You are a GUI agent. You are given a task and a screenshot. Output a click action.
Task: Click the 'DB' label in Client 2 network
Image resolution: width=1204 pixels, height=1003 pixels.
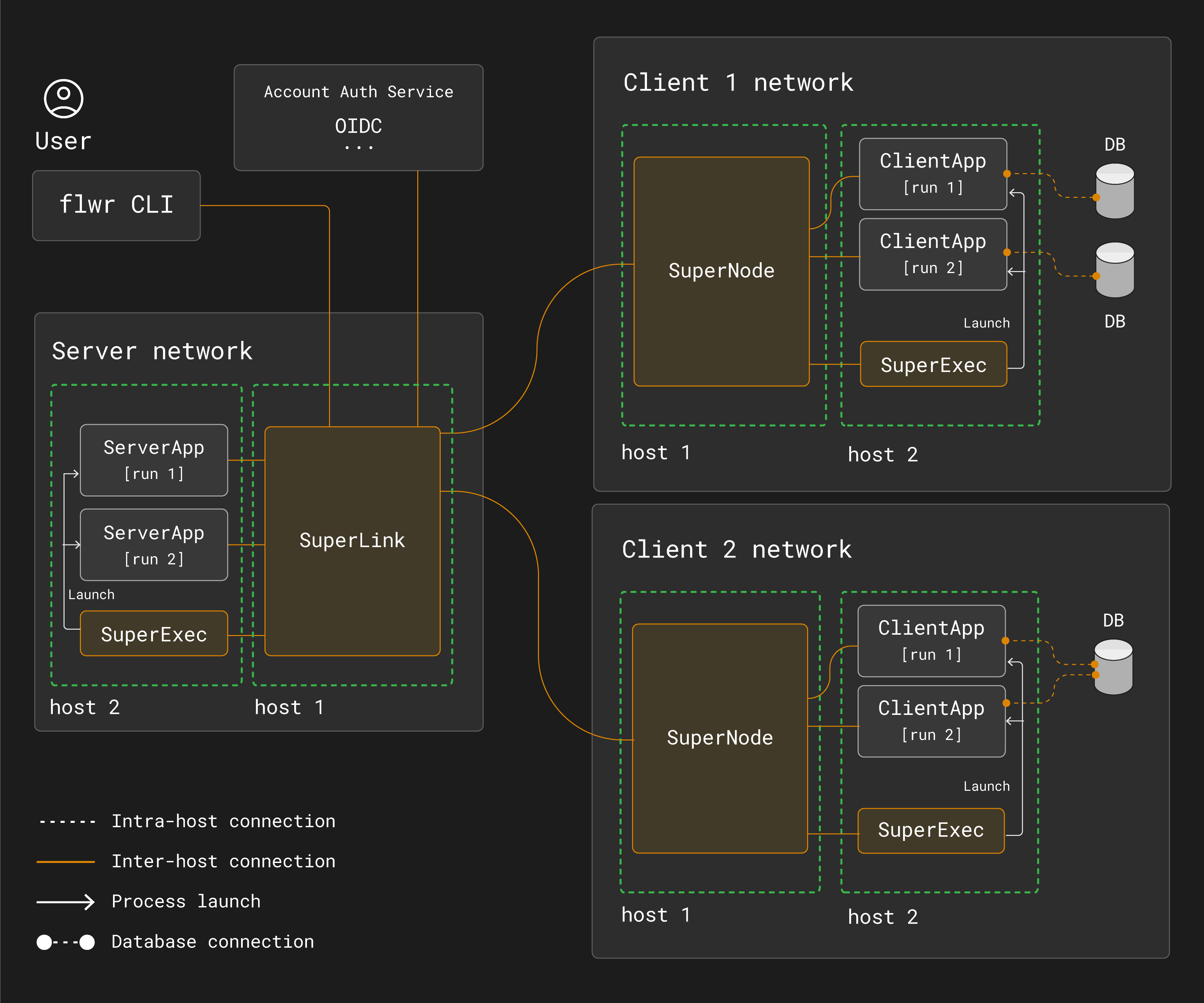(1113, 620)
